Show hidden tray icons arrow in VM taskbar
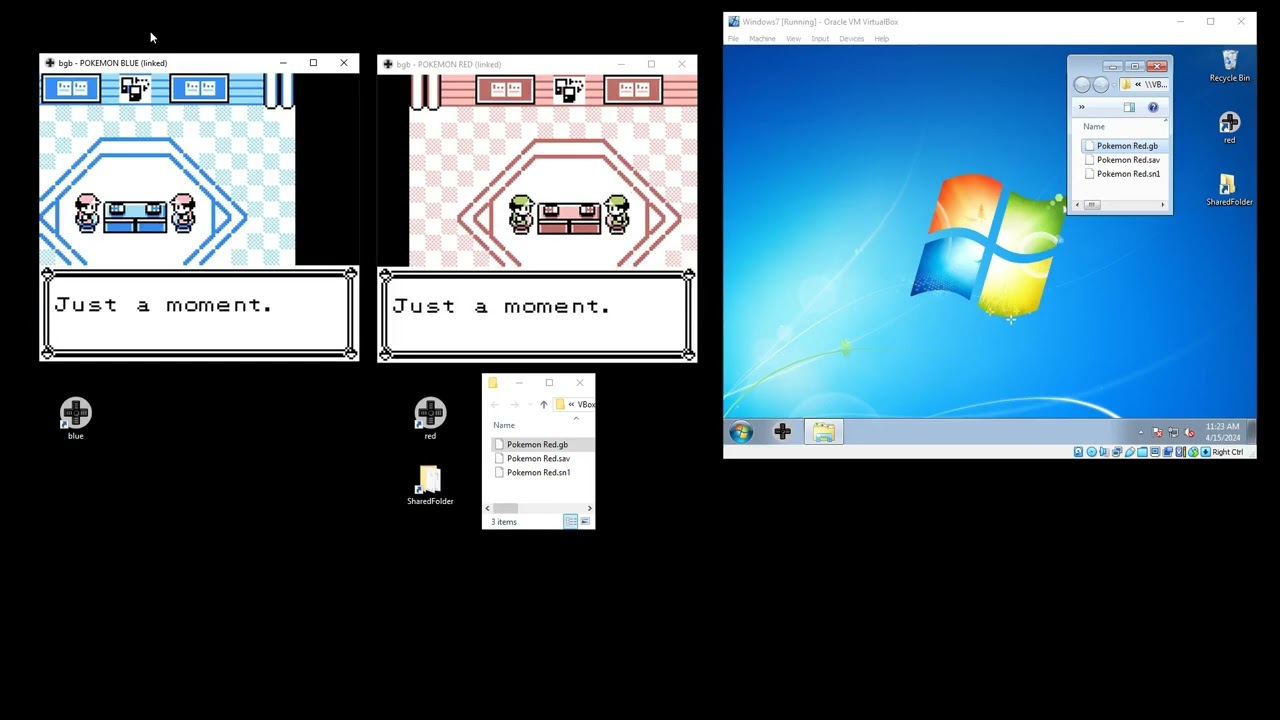This screenshot has height=720, width=1280. point(1141,433)
